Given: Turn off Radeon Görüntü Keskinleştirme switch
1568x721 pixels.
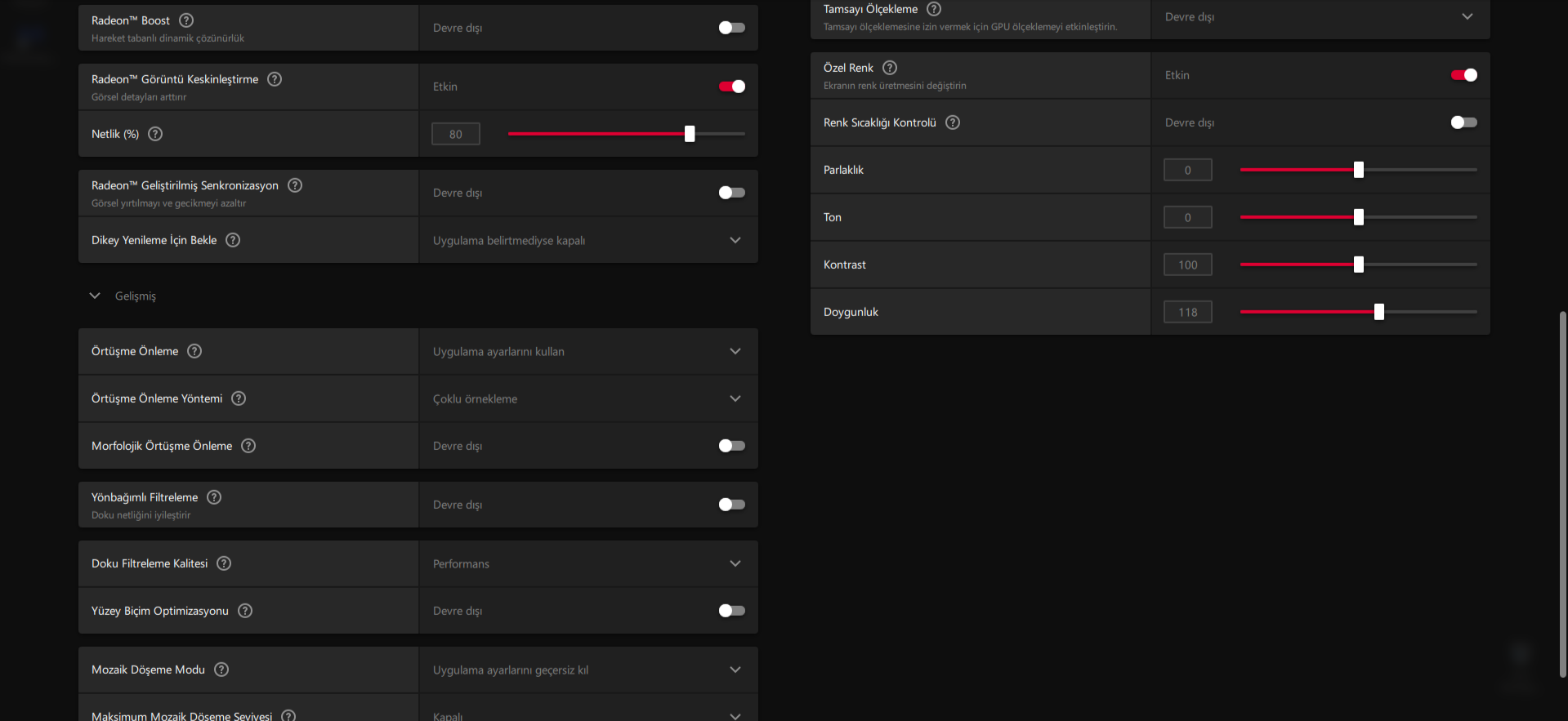Looking at the screenshot, I should (731, 87).
